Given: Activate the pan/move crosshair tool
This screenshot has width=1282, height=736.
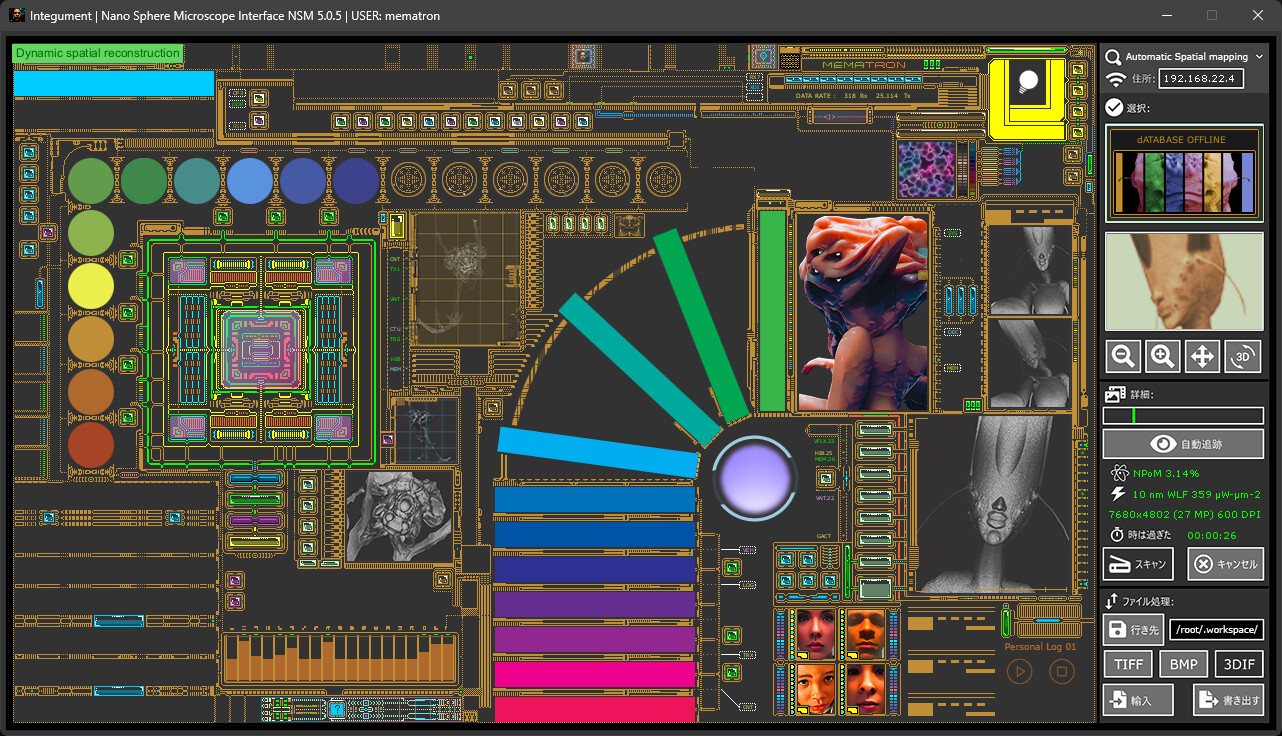Looking at the screenshot, I should click(1202, 355).
